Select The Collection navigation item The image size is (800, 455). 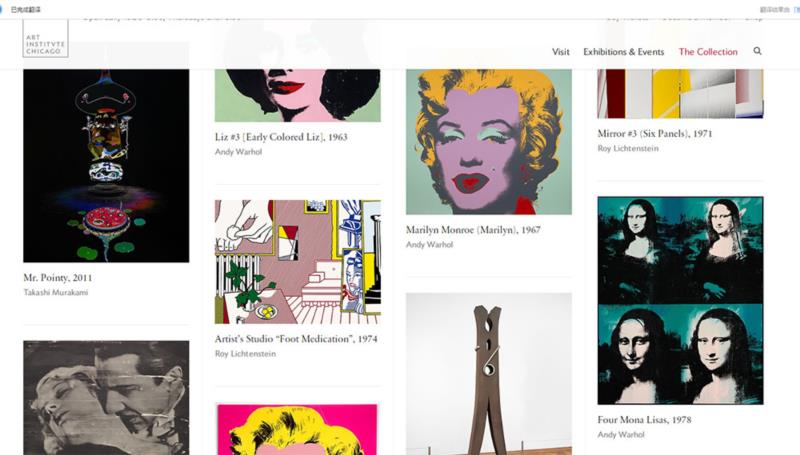(x=708, y=52)
